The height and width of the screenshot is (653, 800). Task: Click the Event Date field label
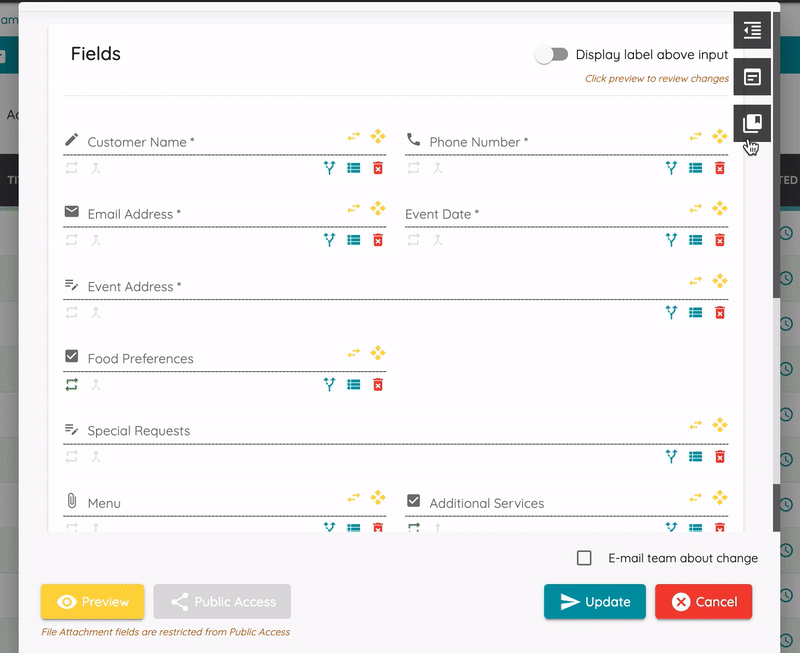pyautogui.click(x=442, y=214)
